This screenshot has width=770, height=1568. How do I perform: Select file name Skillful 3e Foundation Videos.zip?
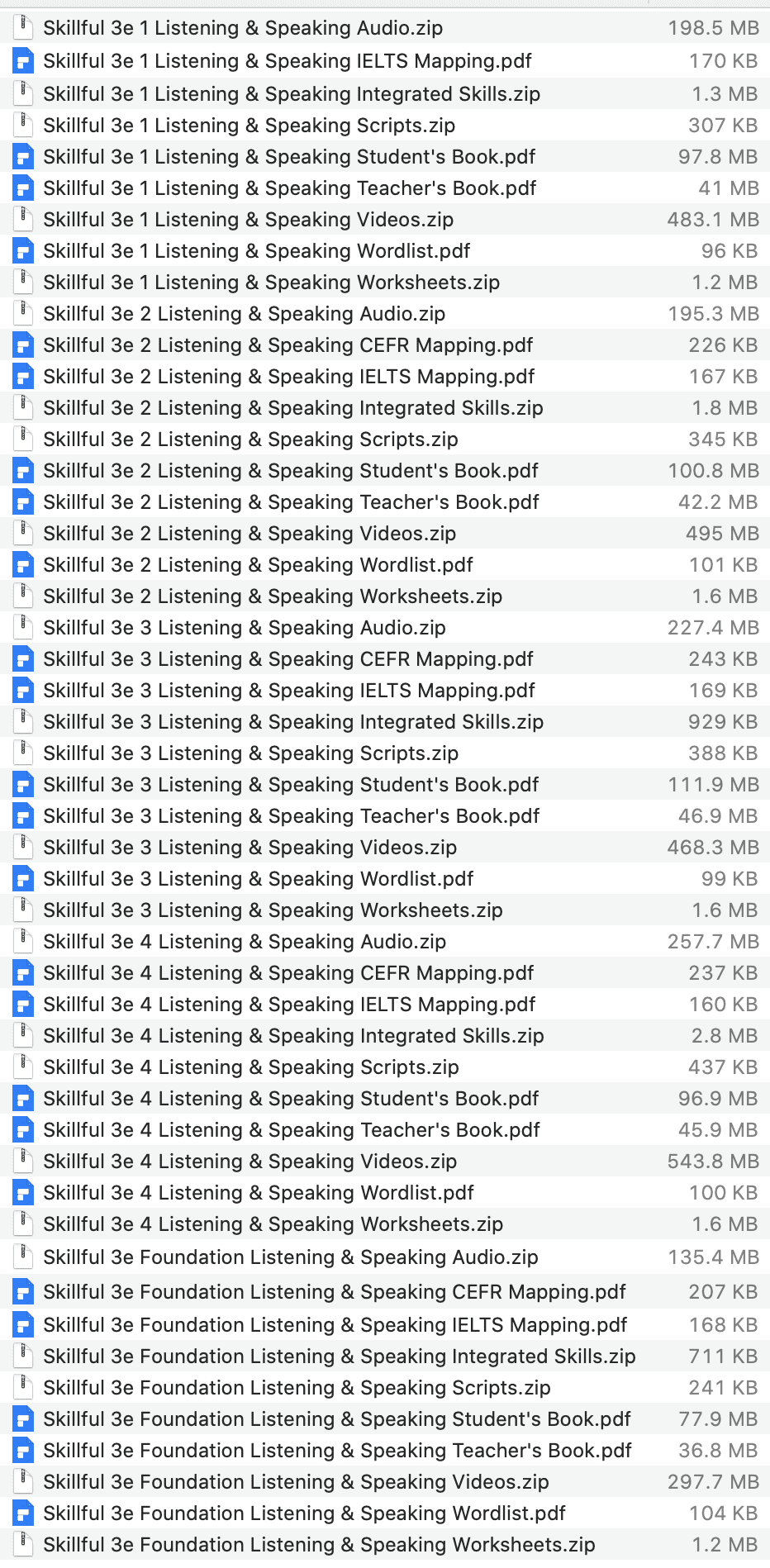click(296, 1482)
